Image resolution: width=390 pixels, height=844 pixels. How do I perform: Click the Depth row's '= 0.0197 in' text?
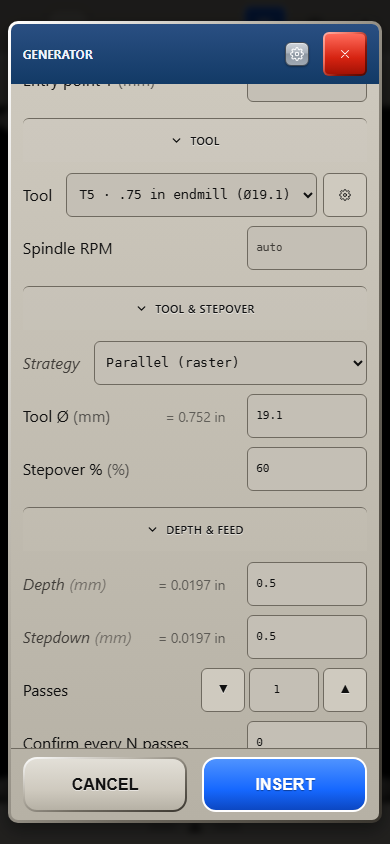[x=192, y=585]
